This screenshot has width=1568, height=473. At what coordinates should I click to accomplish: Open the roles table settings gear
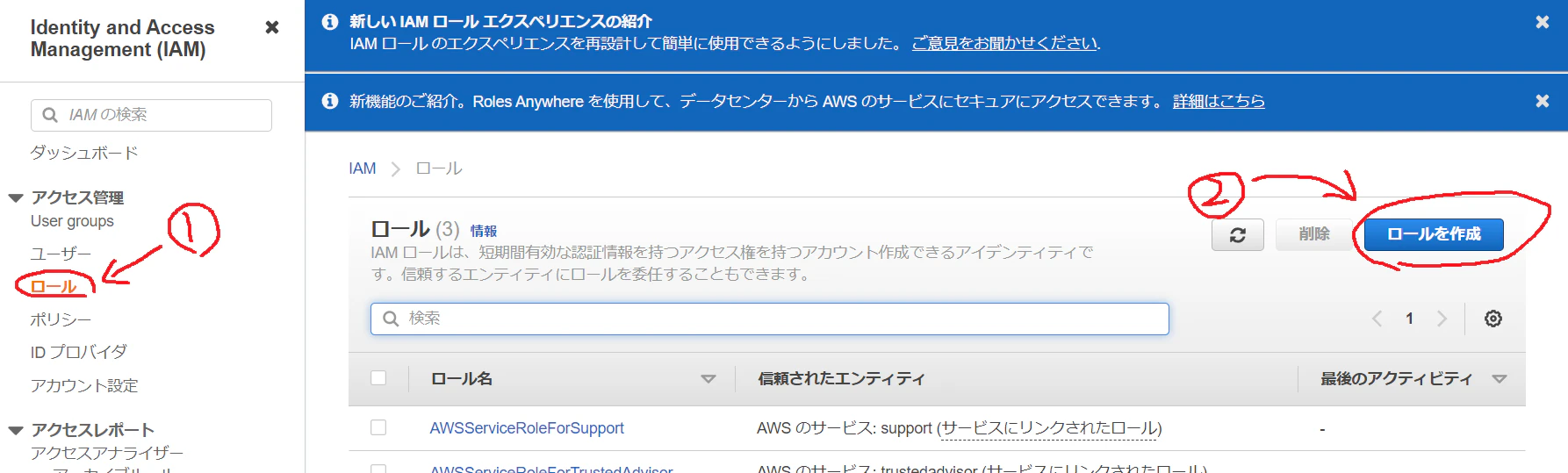pos(1492,319)
